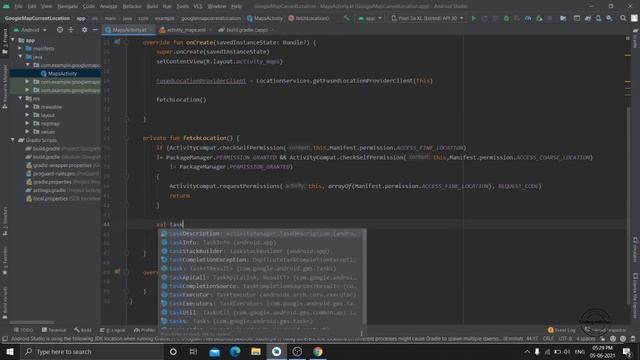Click the Windows Start button

(10, 351)
